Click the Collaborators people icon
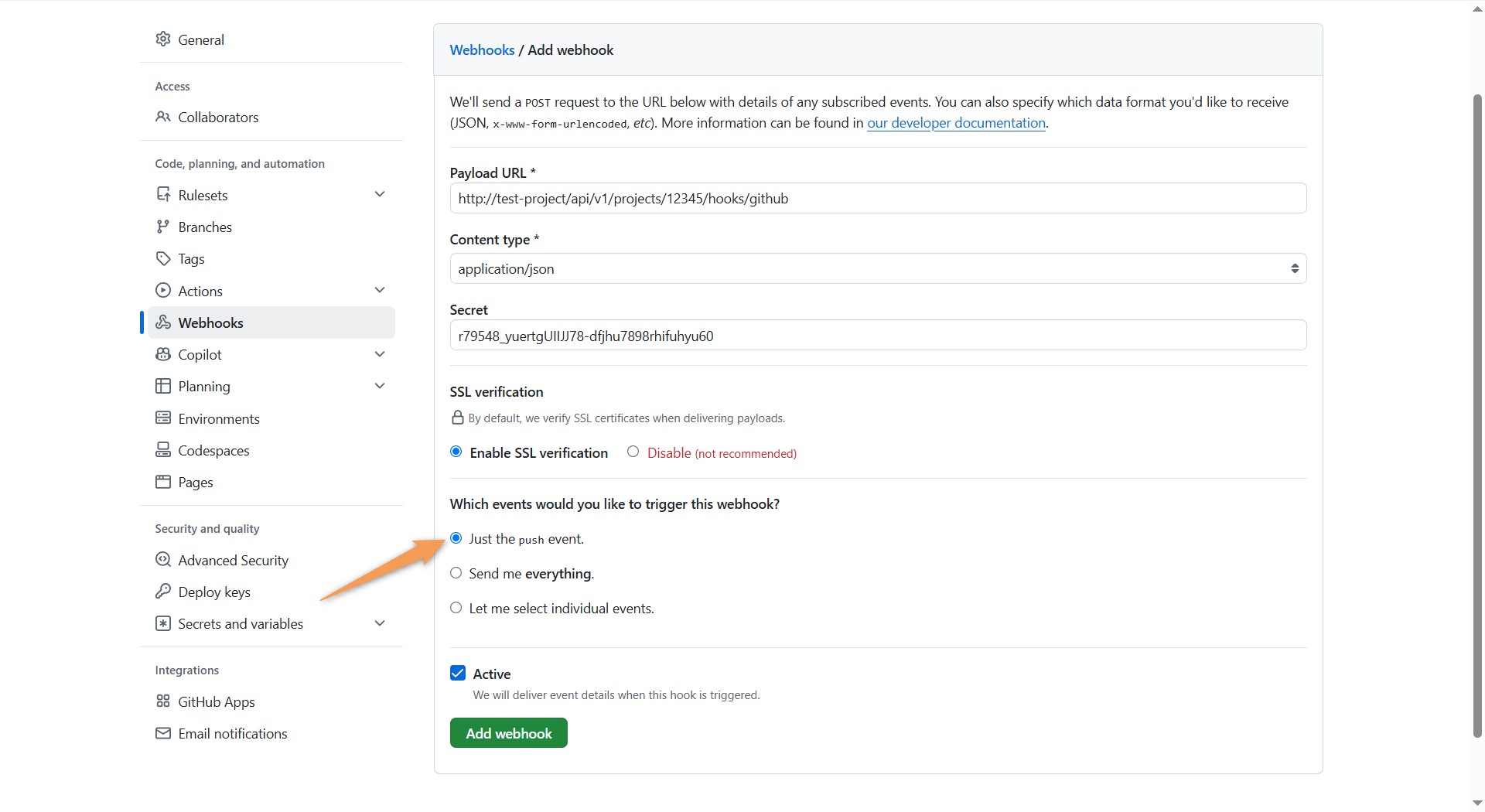1485x812 pixels. [162, 117]
